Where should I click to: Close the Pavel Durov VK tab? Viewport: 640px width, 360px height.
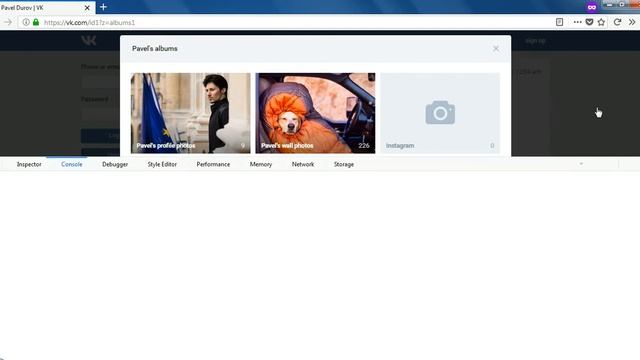pos(87,8)
